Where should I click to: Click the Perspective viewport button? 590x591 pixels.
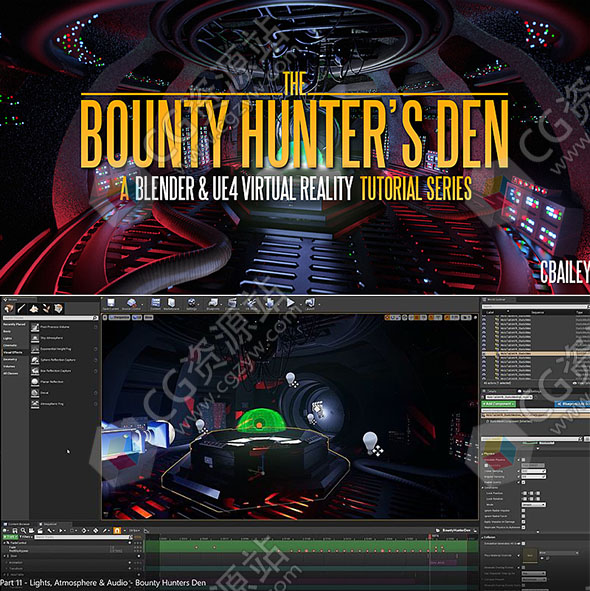tap(120, 318)
